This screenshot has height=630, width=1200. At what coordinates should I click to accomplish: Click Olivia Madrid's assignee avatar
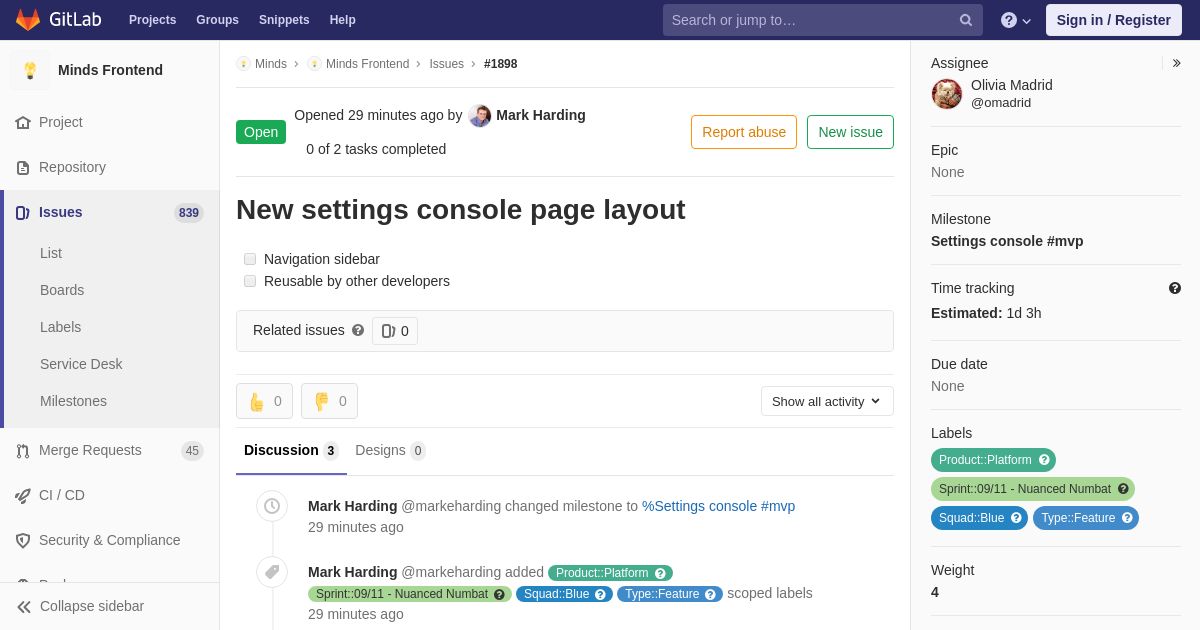(x=947, y=94)
